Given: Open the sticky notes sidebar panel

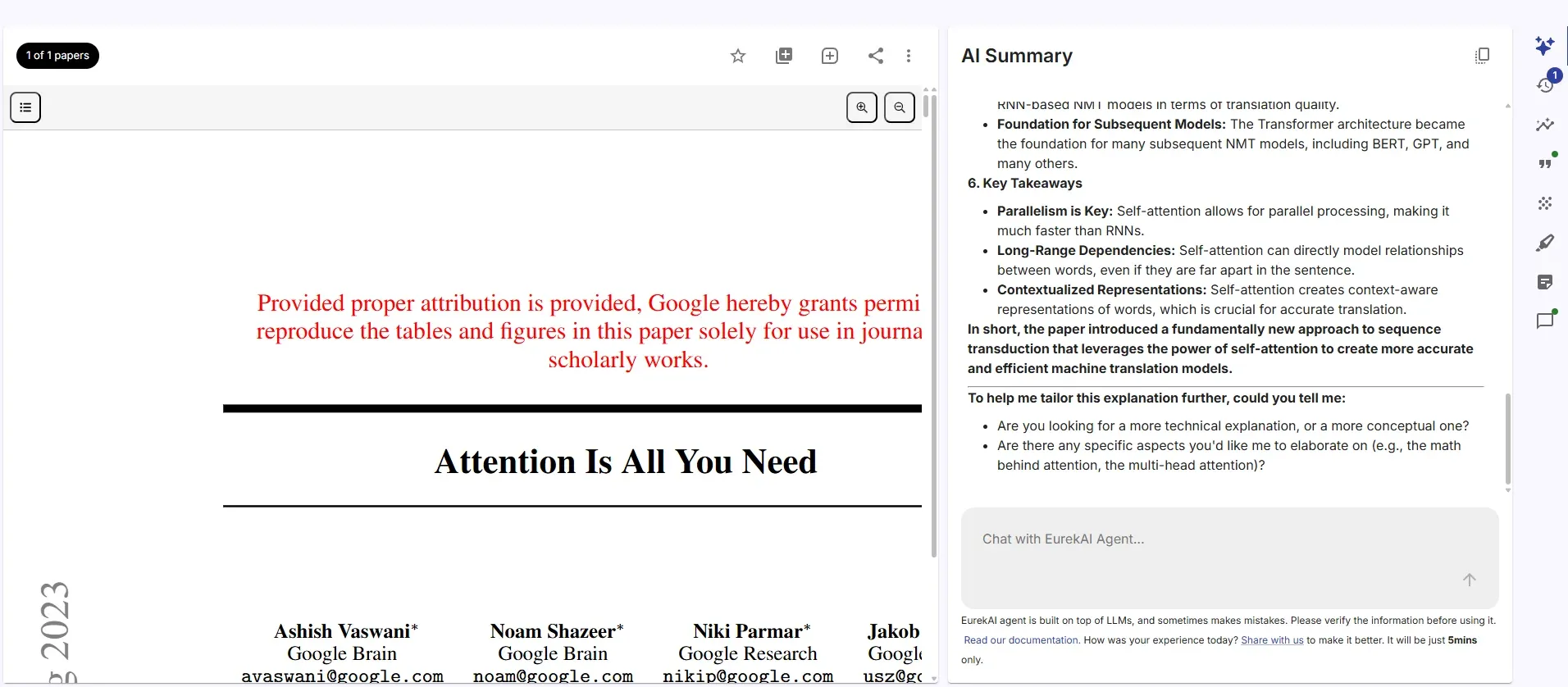Looking at the screenshot, I should (x=1545, y=282).
